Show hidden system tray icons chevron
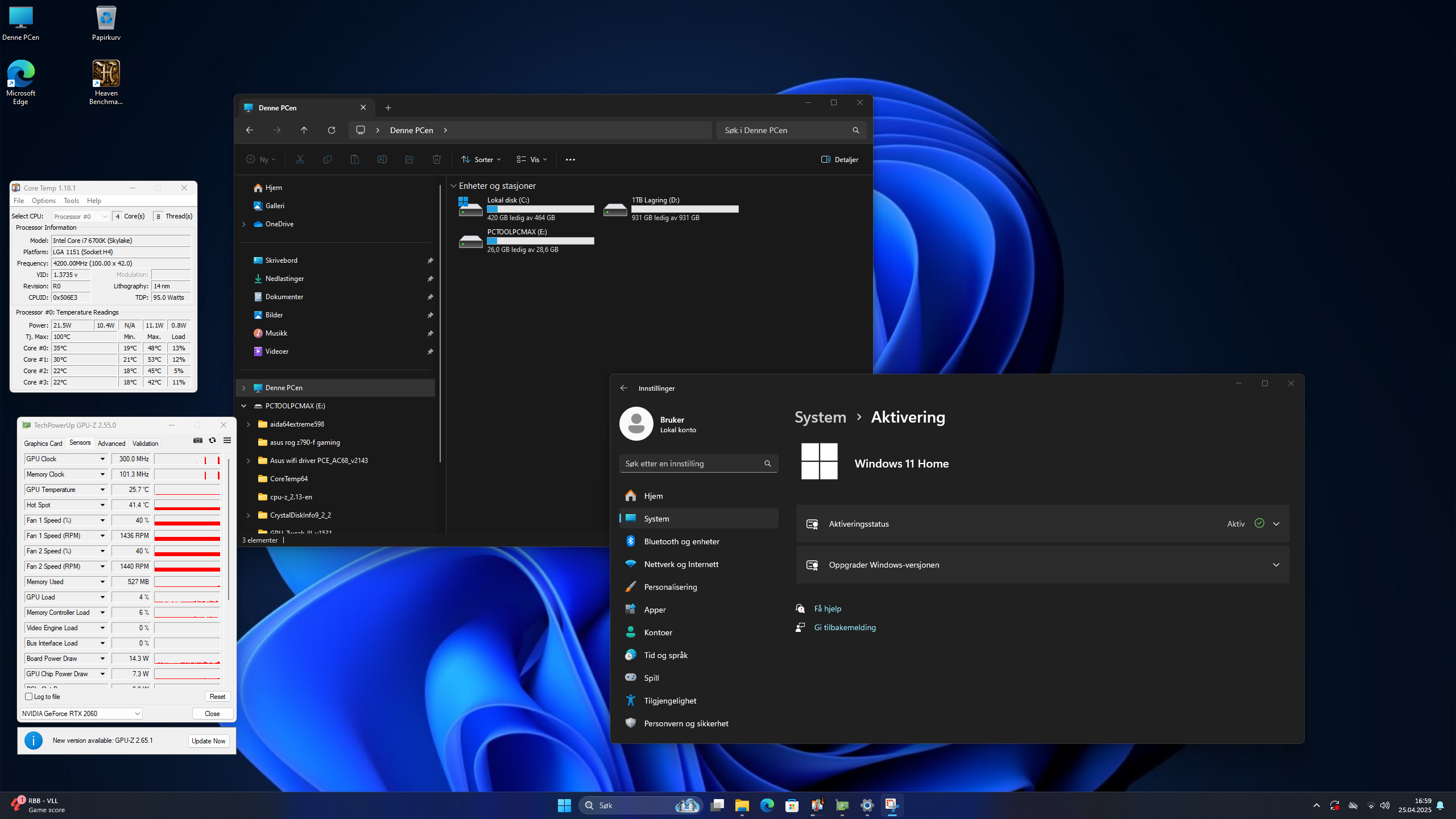The height and width of the screenshot is (819, 1456). (x=1316, y=805)
